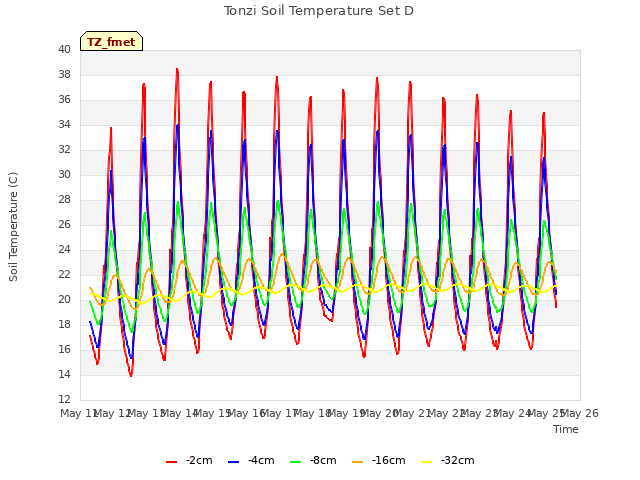The height and width of the screenshot is (480, 640).
Task: Click the yellow -32cm legend swatch
Action: tap(426, 462)
